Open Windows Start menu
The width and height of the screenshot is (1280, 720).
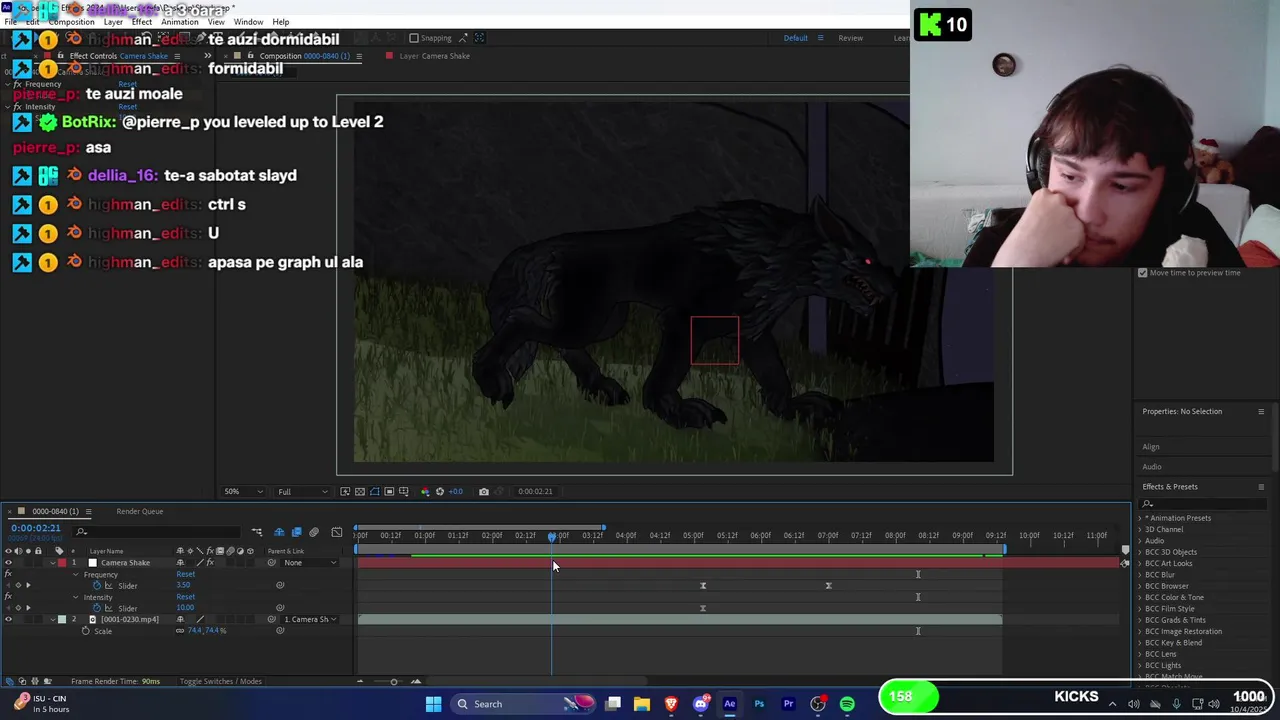[x=433, y=704]
